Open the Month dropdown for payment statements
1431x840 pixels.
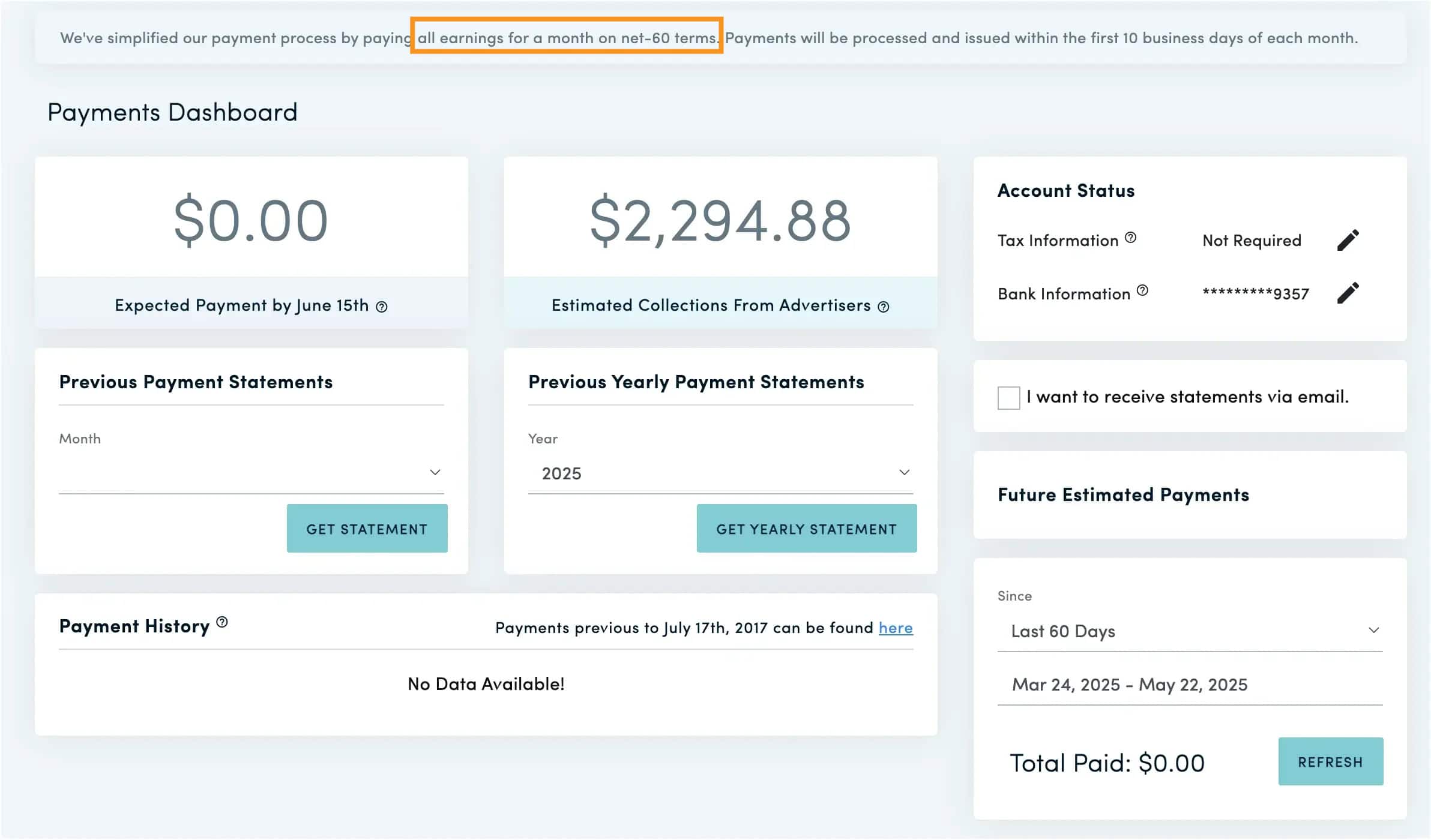[251, 472]
